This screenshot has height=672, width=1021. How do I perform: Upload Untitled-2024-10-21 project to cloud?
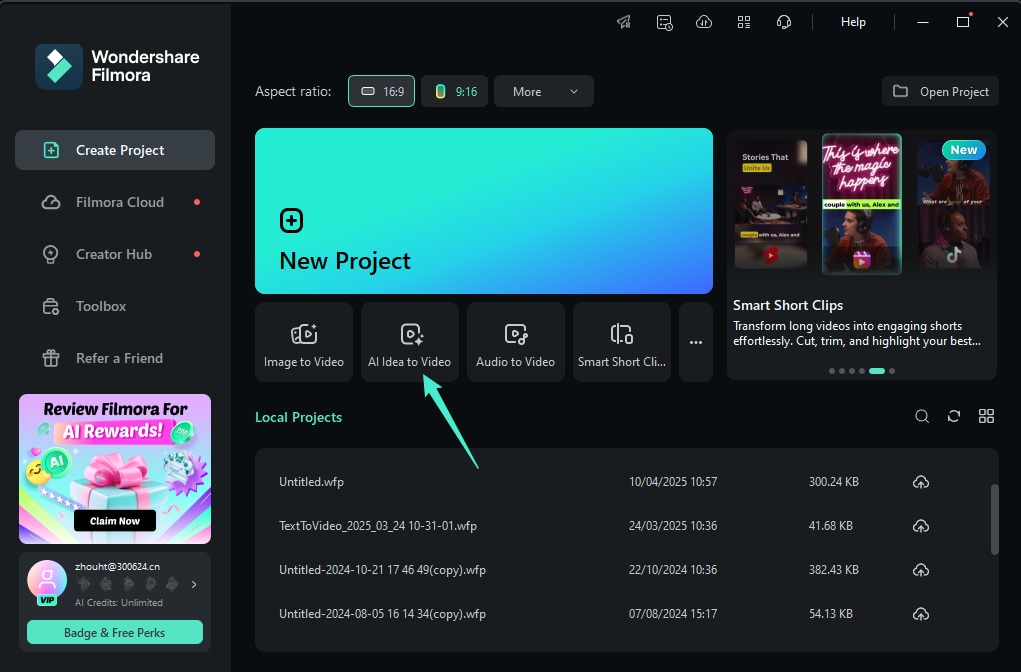[x=921, y=570]
